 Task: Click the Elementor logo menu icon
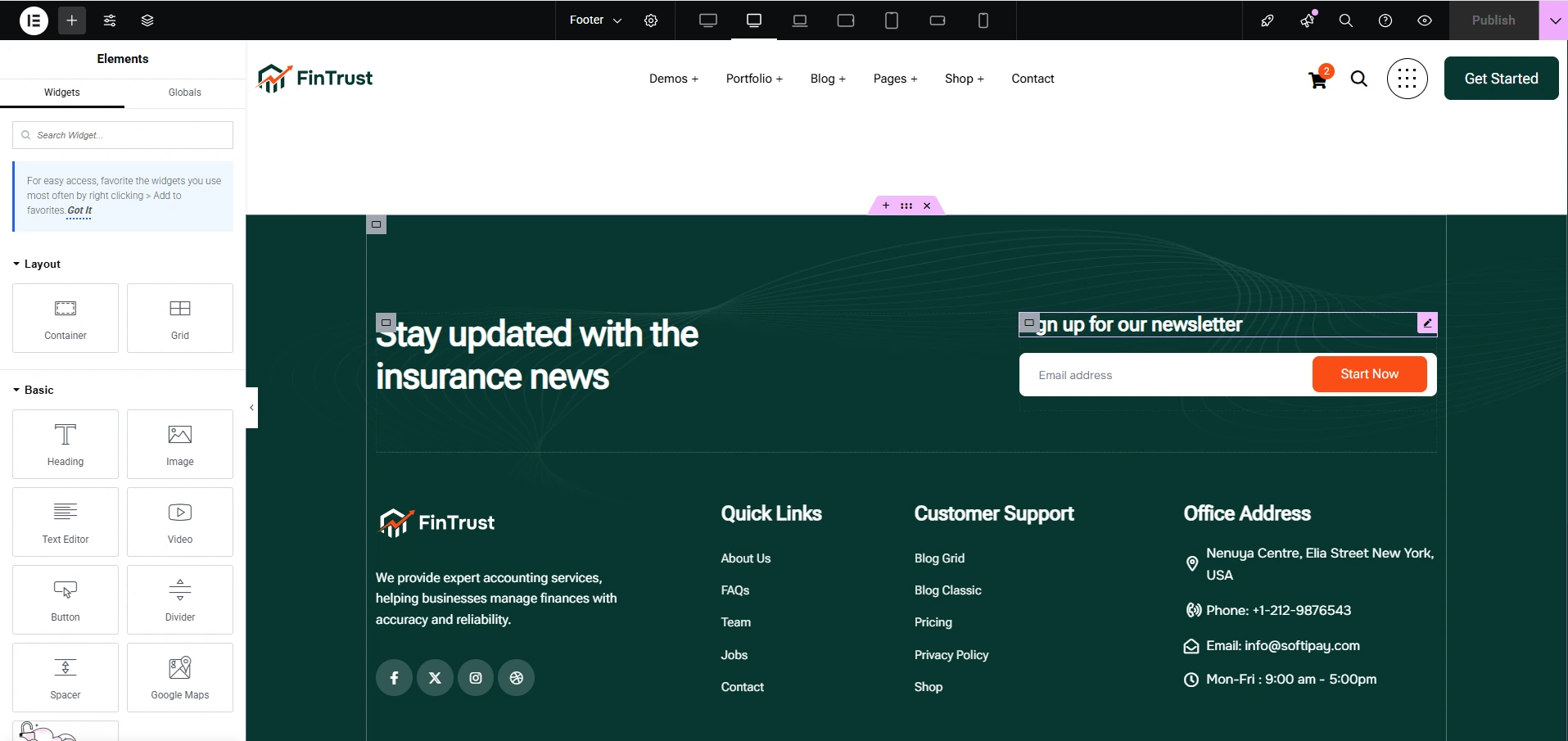point(34,20)
